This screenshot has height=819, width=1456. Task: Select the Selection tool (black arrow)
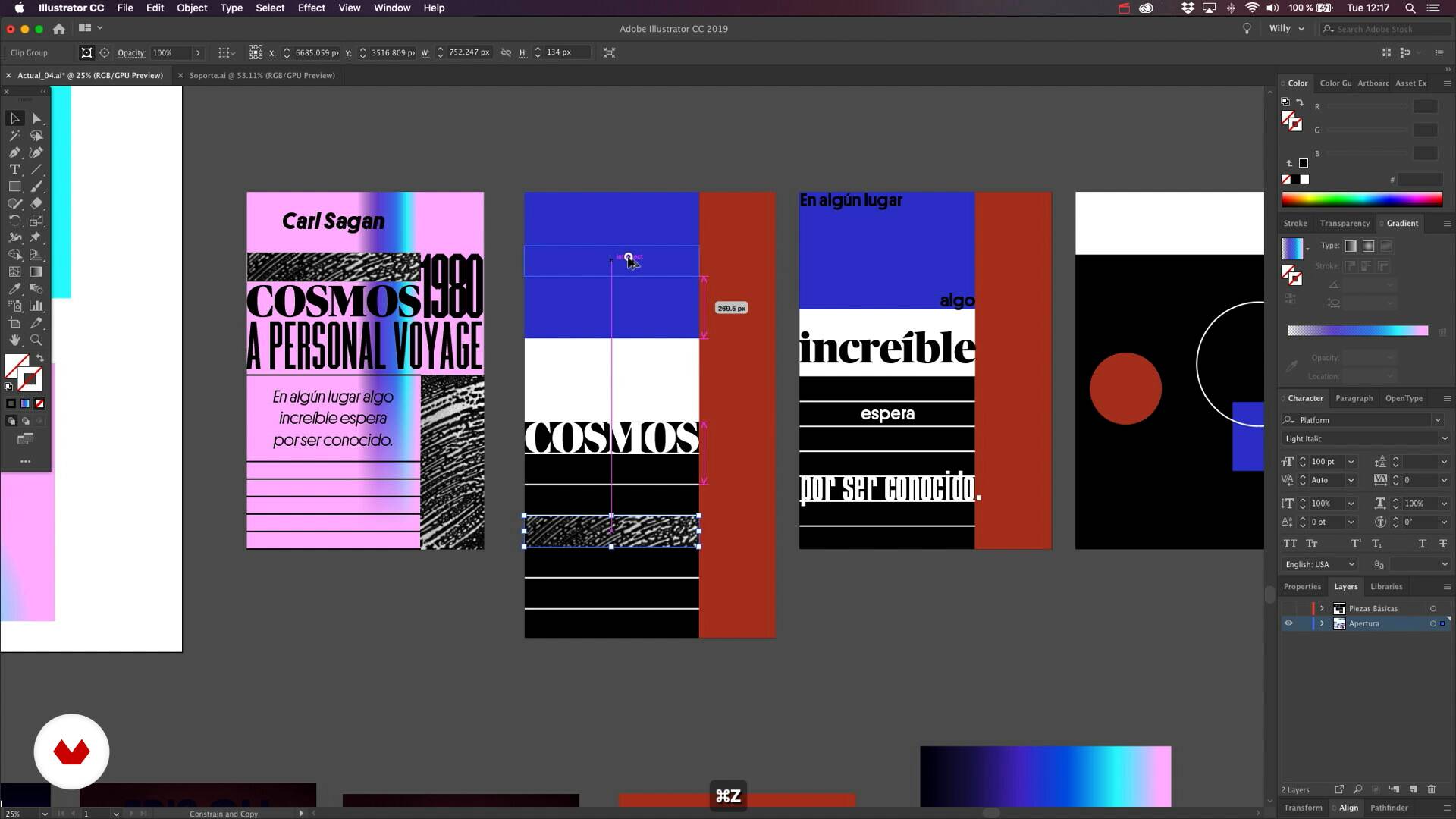(14, 118)
